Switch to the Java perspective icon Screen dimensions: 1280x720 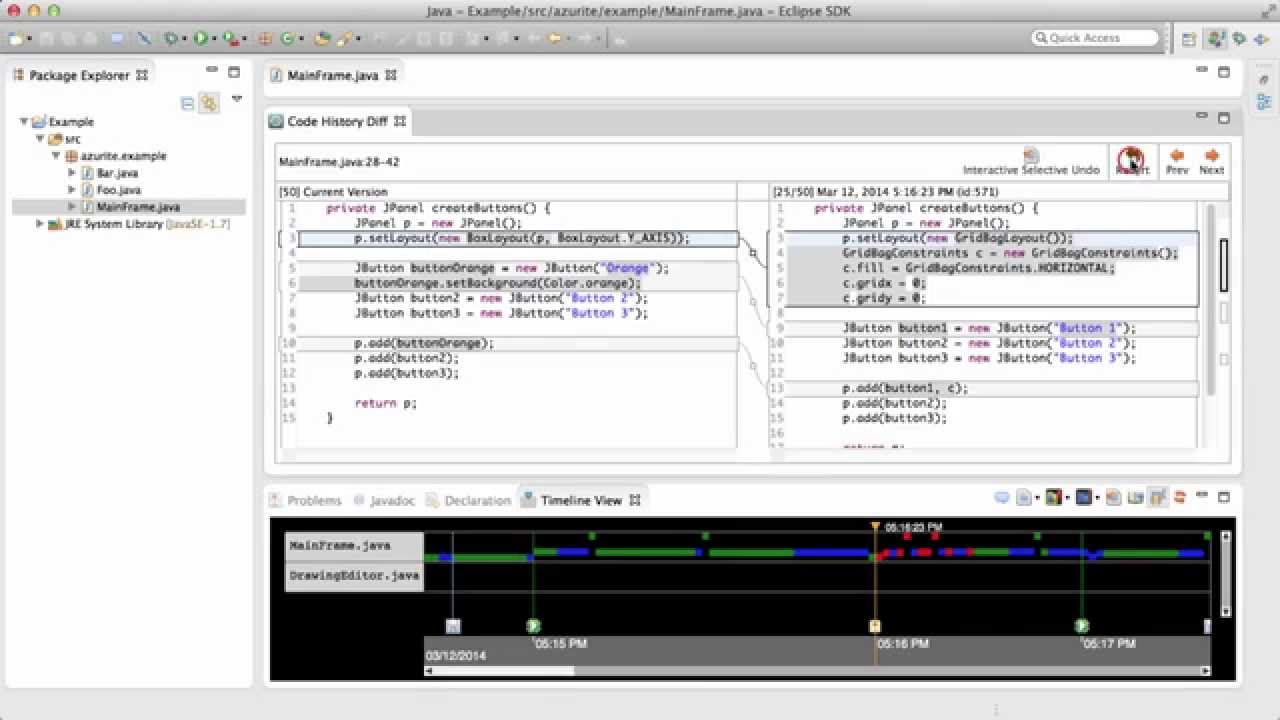1215,39
